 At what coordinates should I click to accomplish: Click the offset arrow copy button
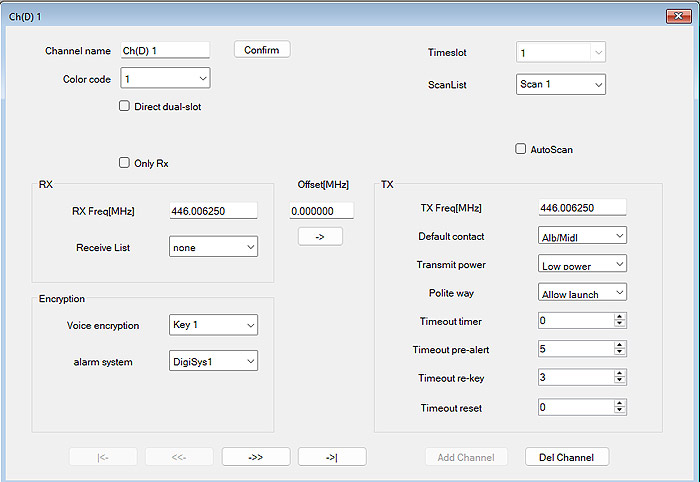tap(320, 237)
